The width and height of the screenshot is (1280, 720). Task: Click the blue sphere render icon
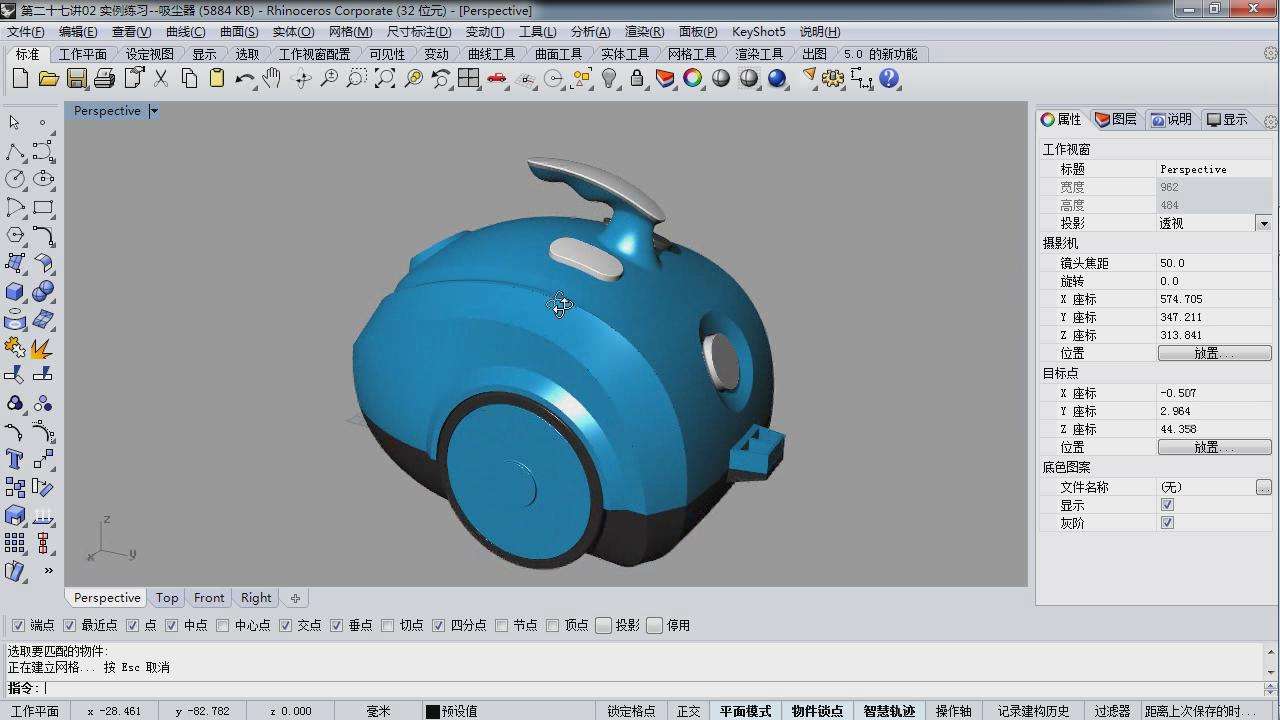pos(777,78)
